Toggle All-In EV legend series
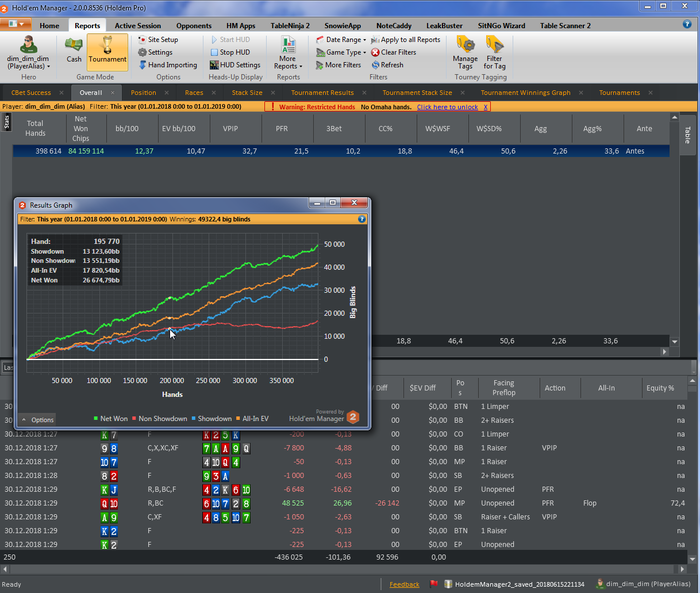 252,418
